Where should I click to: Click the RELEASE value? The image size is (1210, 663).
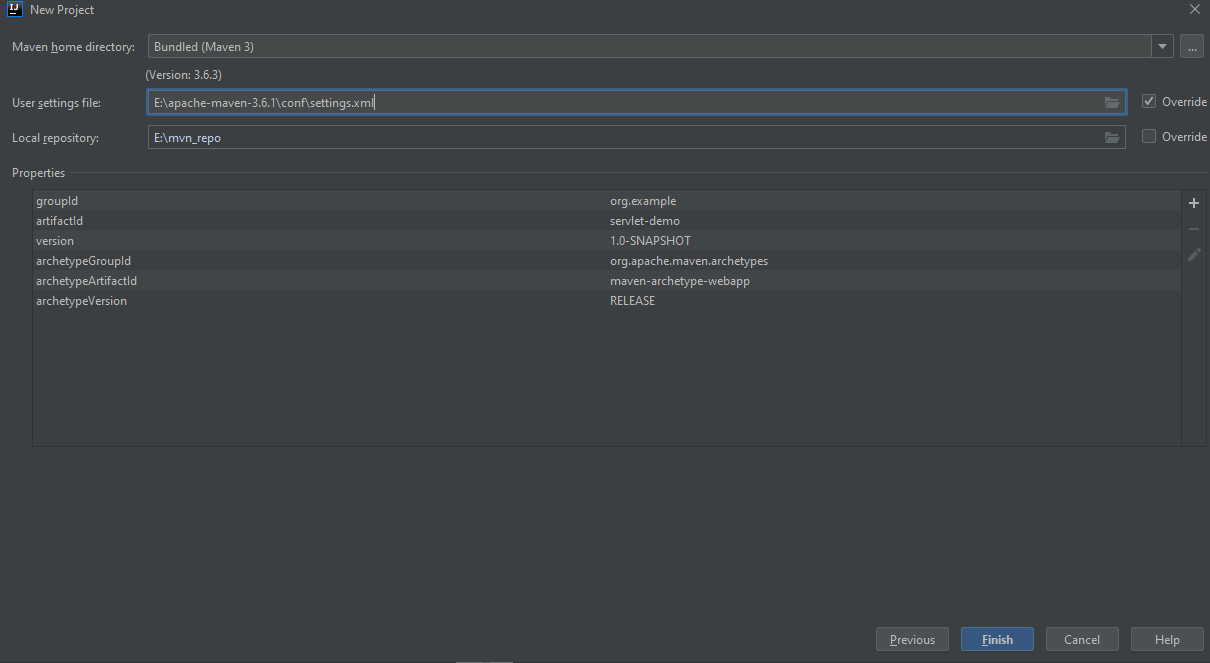click(x=633, y=301)
